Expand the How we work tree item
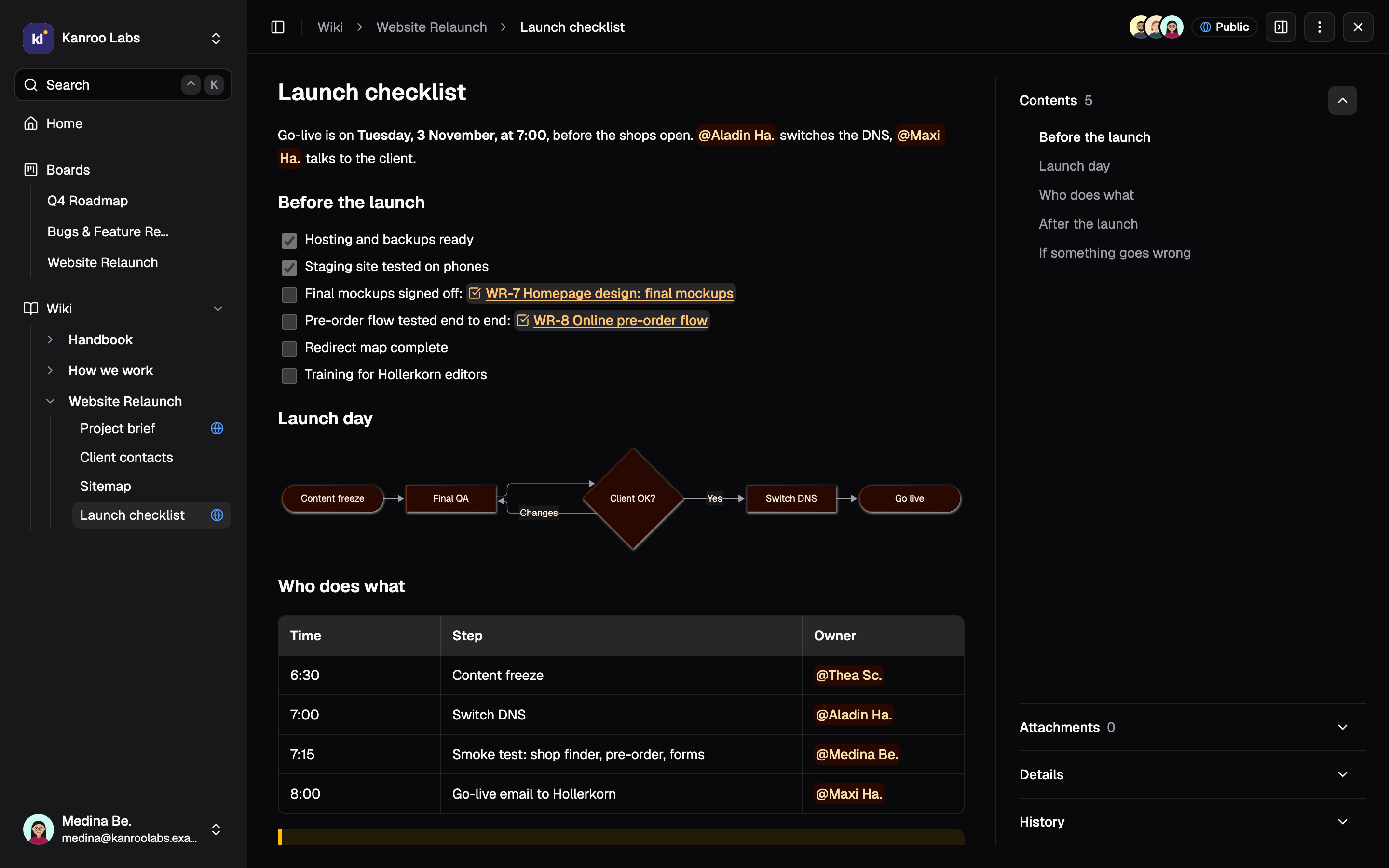Viewport: 1389px width, 868px height. (50, 370)
